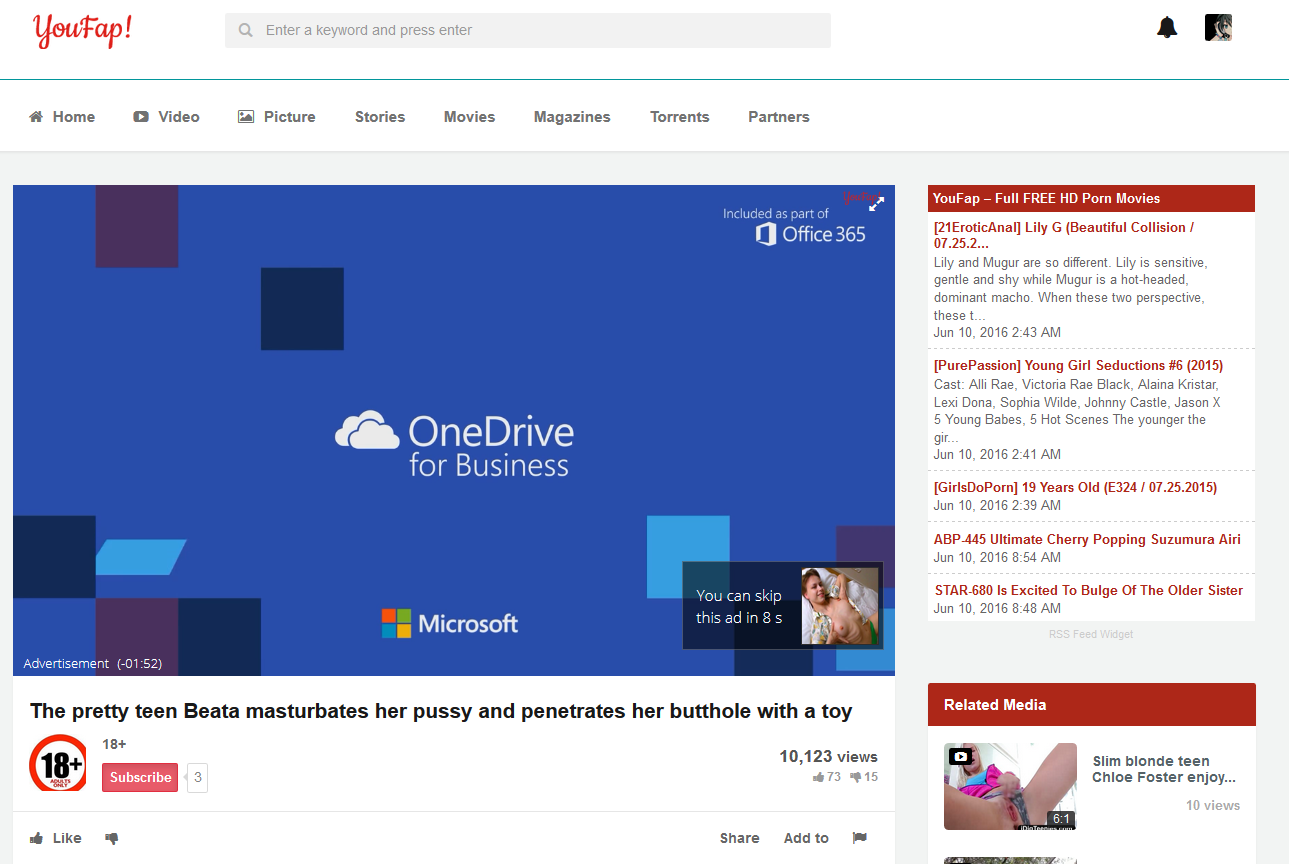Open the ABP-445 feed entry

click(x=1087, y=539)
